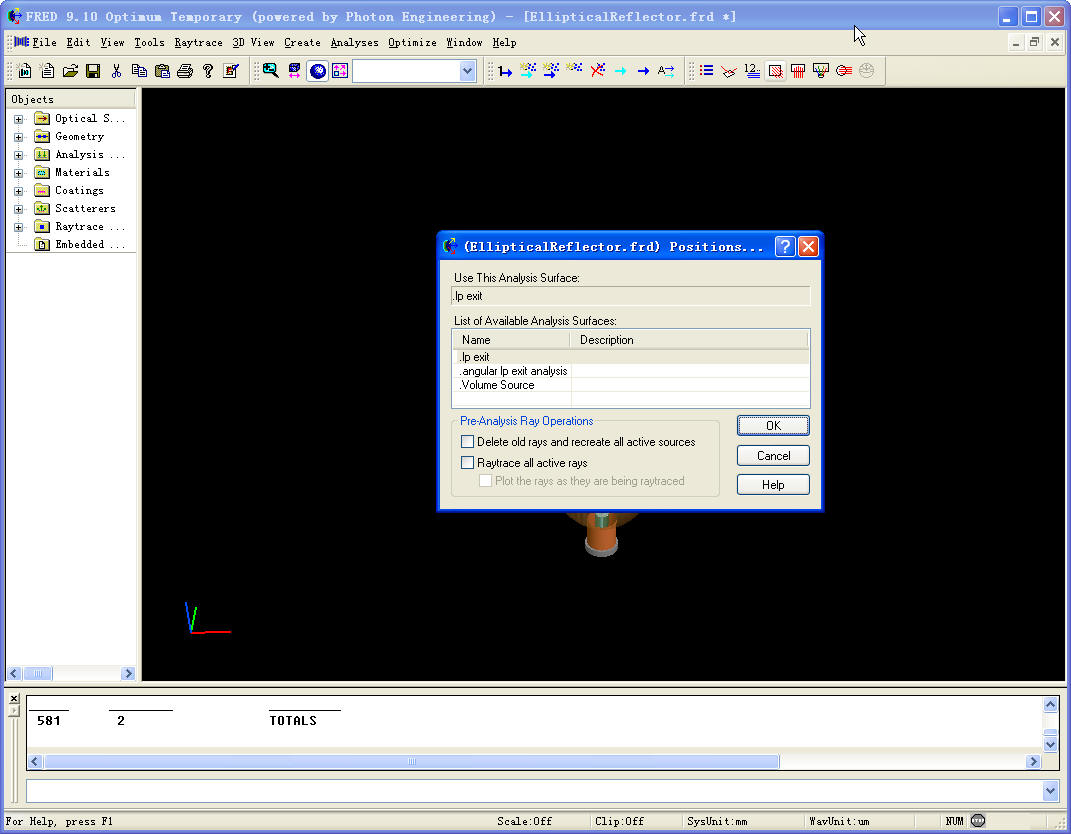The image size is (1071, 834).
Task: Open the command input history dropdown arrow
Action: point(1051,791)
